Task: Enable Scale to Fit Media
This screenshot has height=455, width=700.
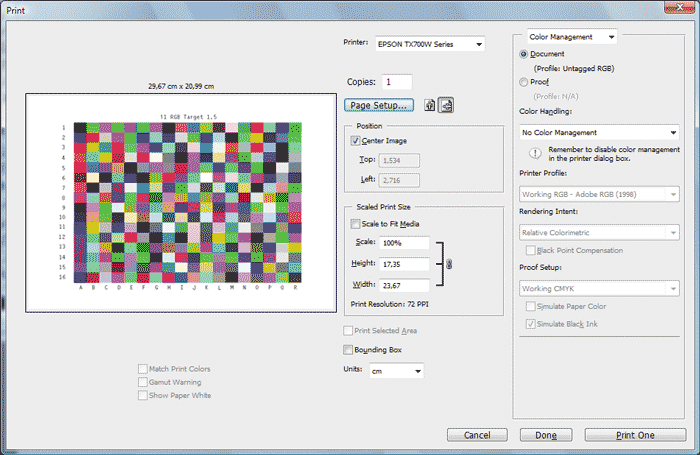Action: [x=356, y=224]
